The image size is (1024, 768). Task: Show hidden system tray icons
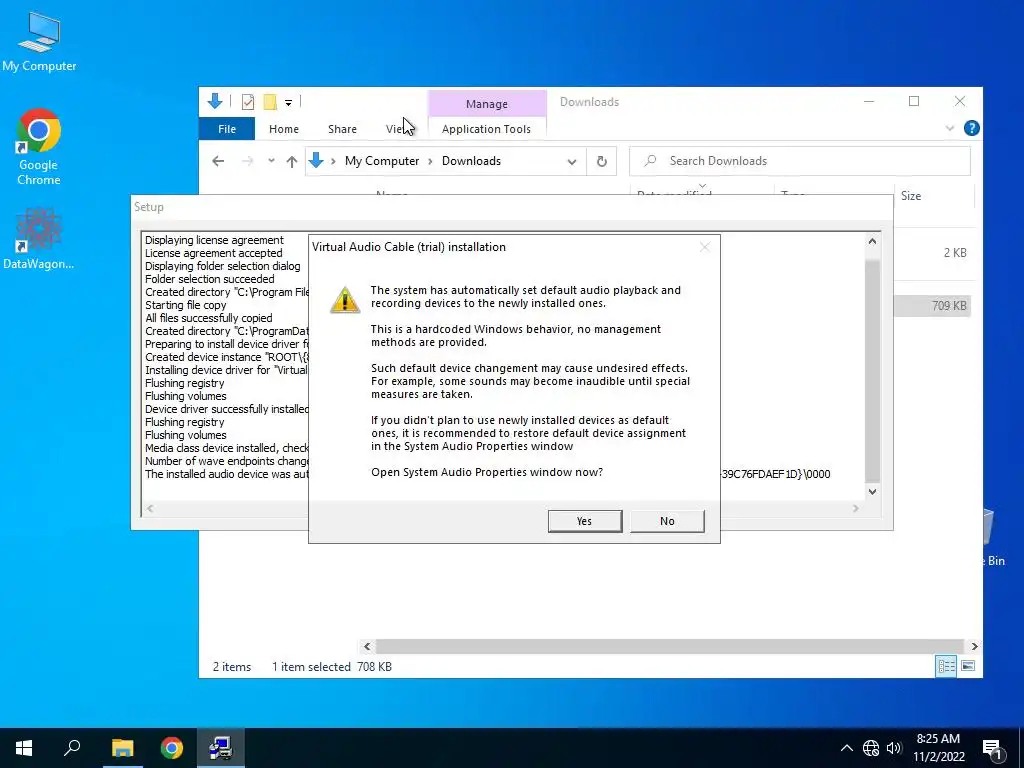(846, 748)
